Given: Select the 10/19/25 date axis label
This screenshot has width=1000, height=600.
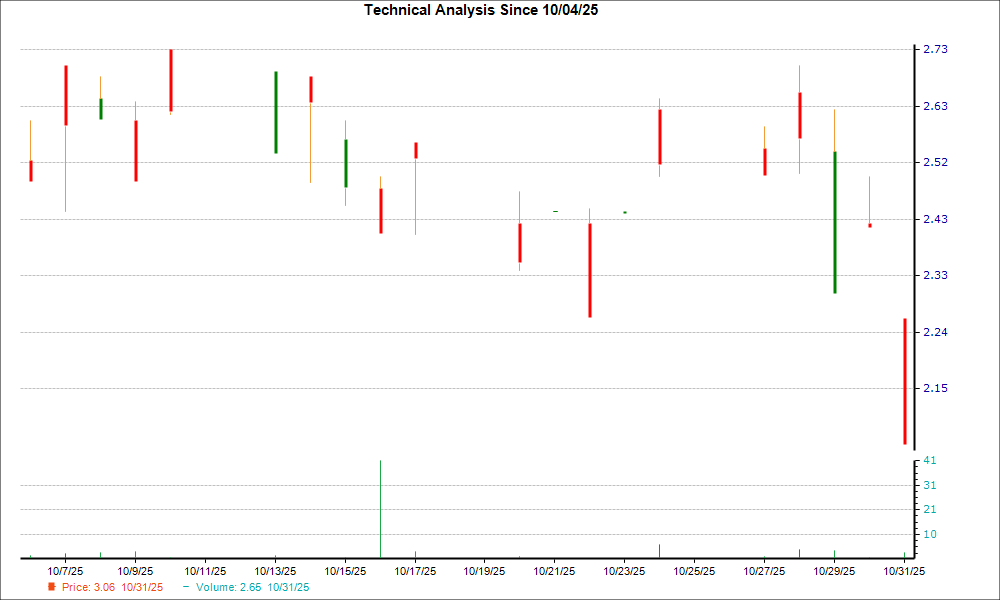Looking at the screenshot, I should click(485, 569).
